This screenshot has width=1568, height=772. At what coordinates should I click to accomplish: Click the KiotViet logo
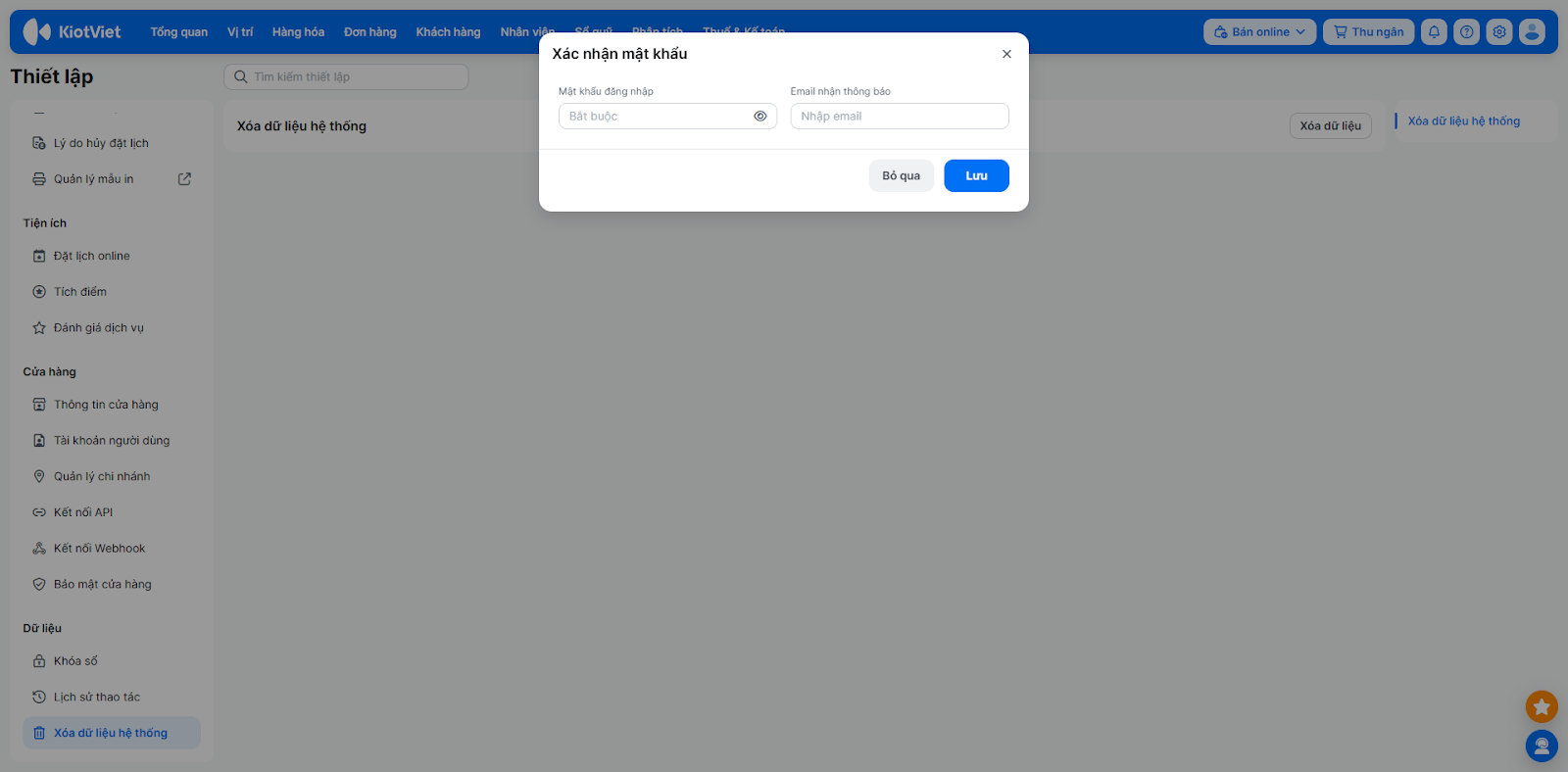[x=72, y=32]
